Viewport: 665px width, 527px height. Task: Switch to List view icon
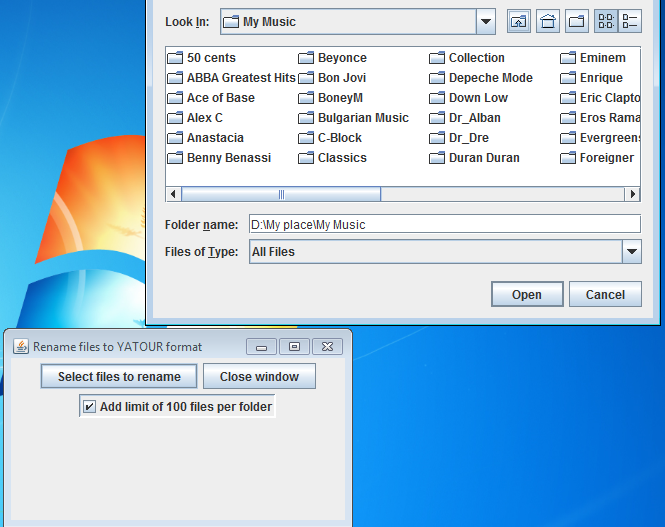pyautogui.click(x=606, y=21)
